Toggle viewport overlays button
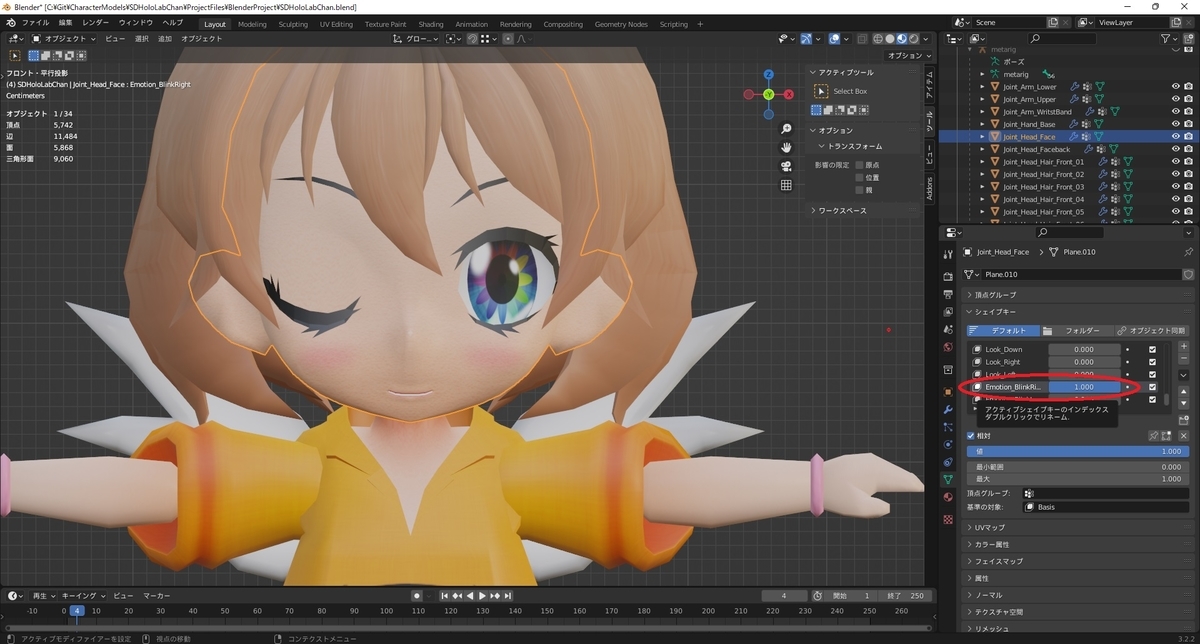1200x644 pixels. [834, 39]
